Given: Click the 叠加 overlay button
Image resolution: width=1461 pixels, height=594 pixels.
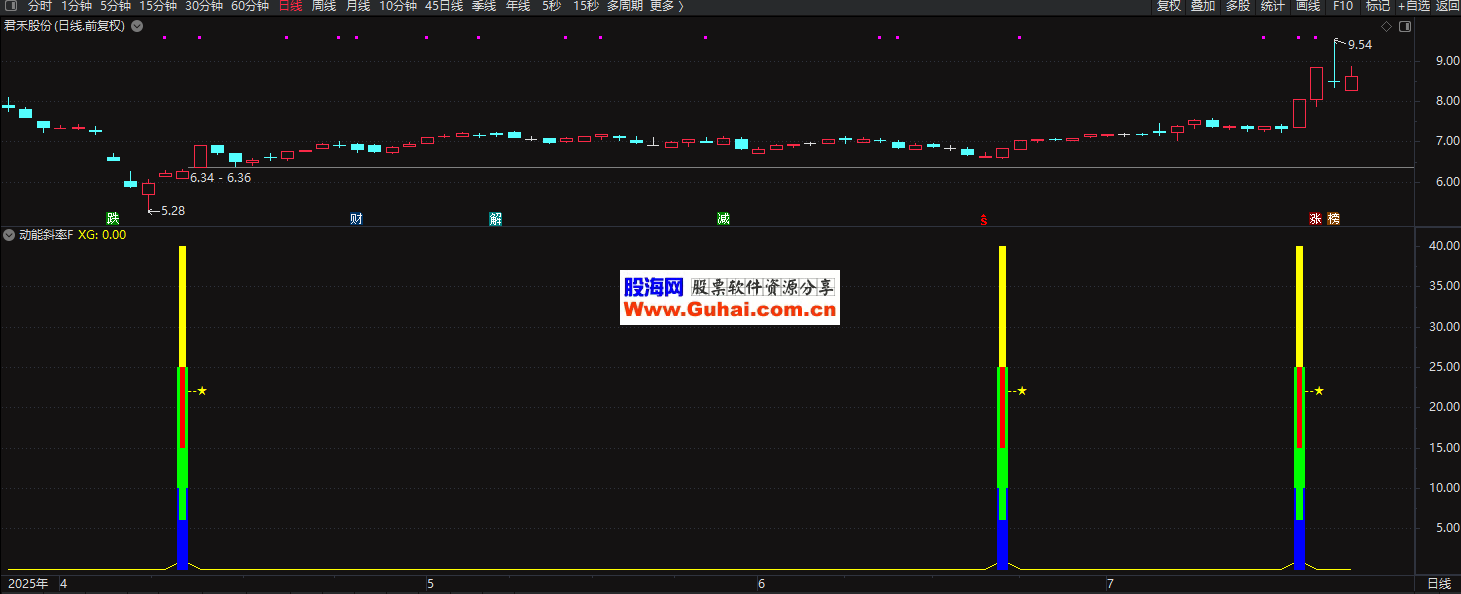Looking at the screenshot, I should click(x=1203, y=6).
